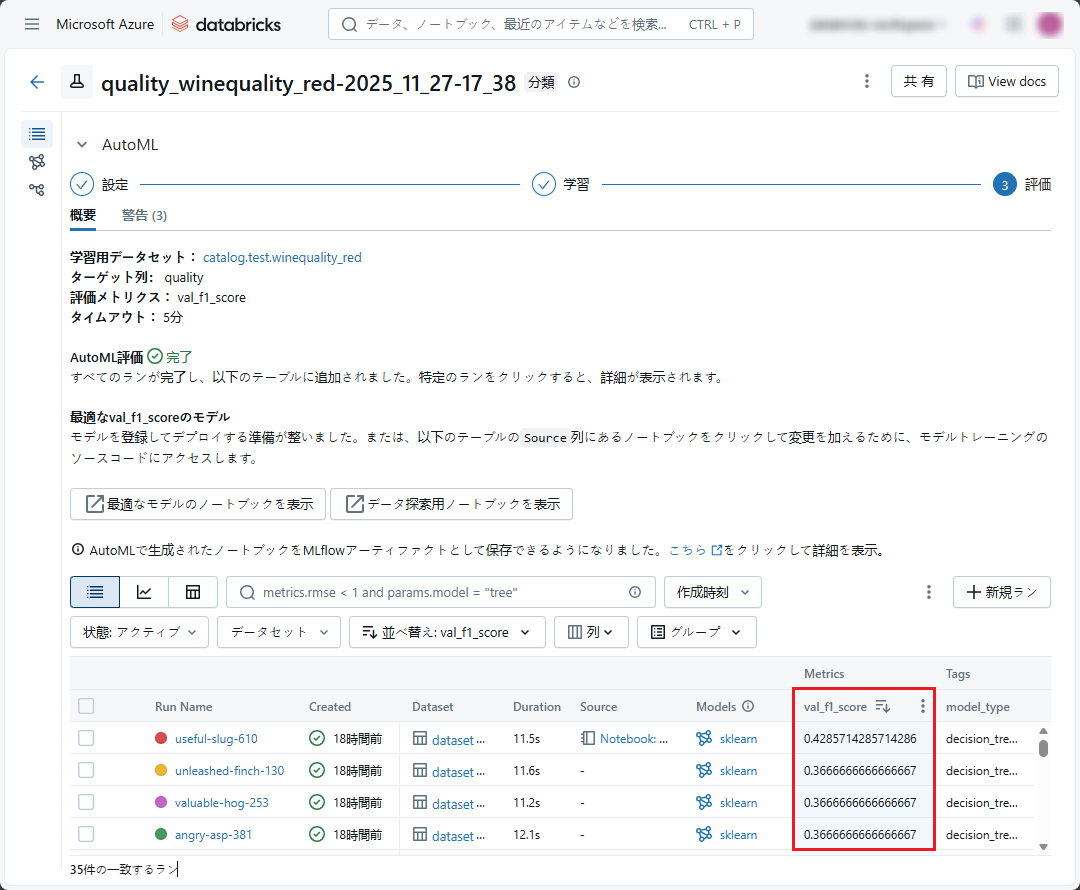Select the valuable-hog-253 run checkbox
Screen dimensions: 1080x890
(x=86, y=802)
